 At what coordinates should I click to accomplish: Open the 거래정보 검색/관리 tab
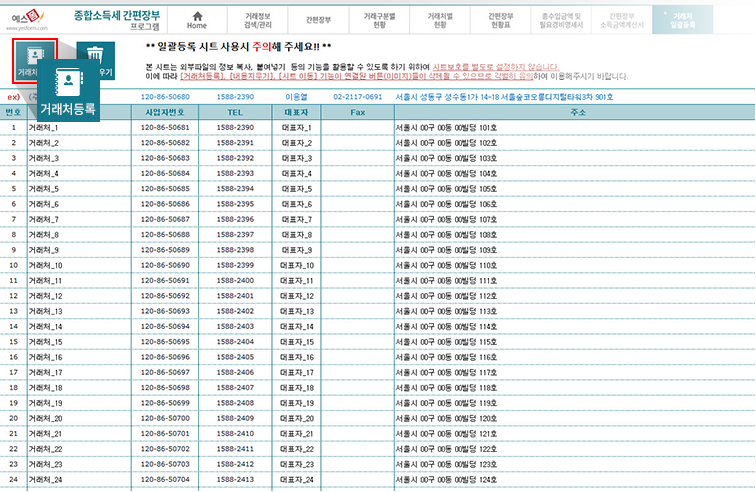257,20
